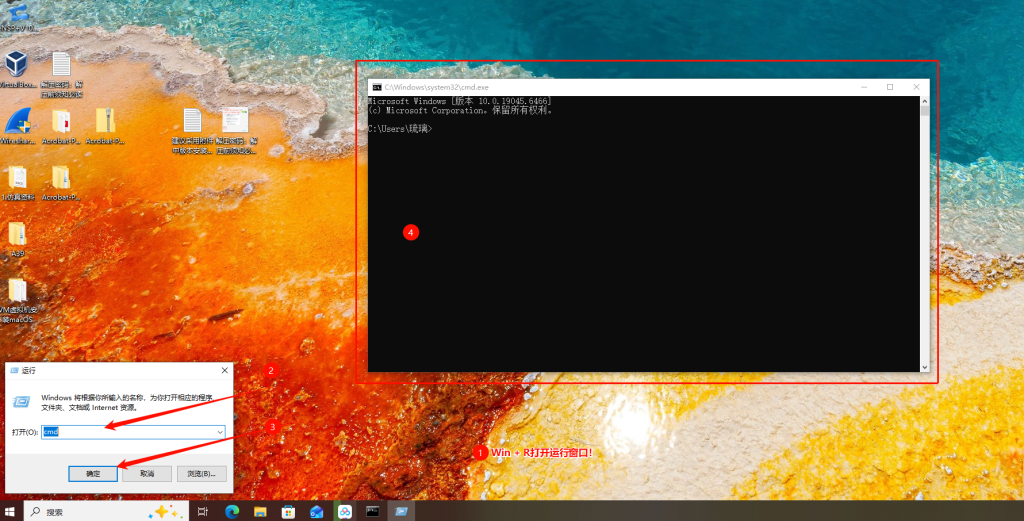Click the Run dialog title icon
This screenshot has height=521, width=1024.
click(14, 370)
